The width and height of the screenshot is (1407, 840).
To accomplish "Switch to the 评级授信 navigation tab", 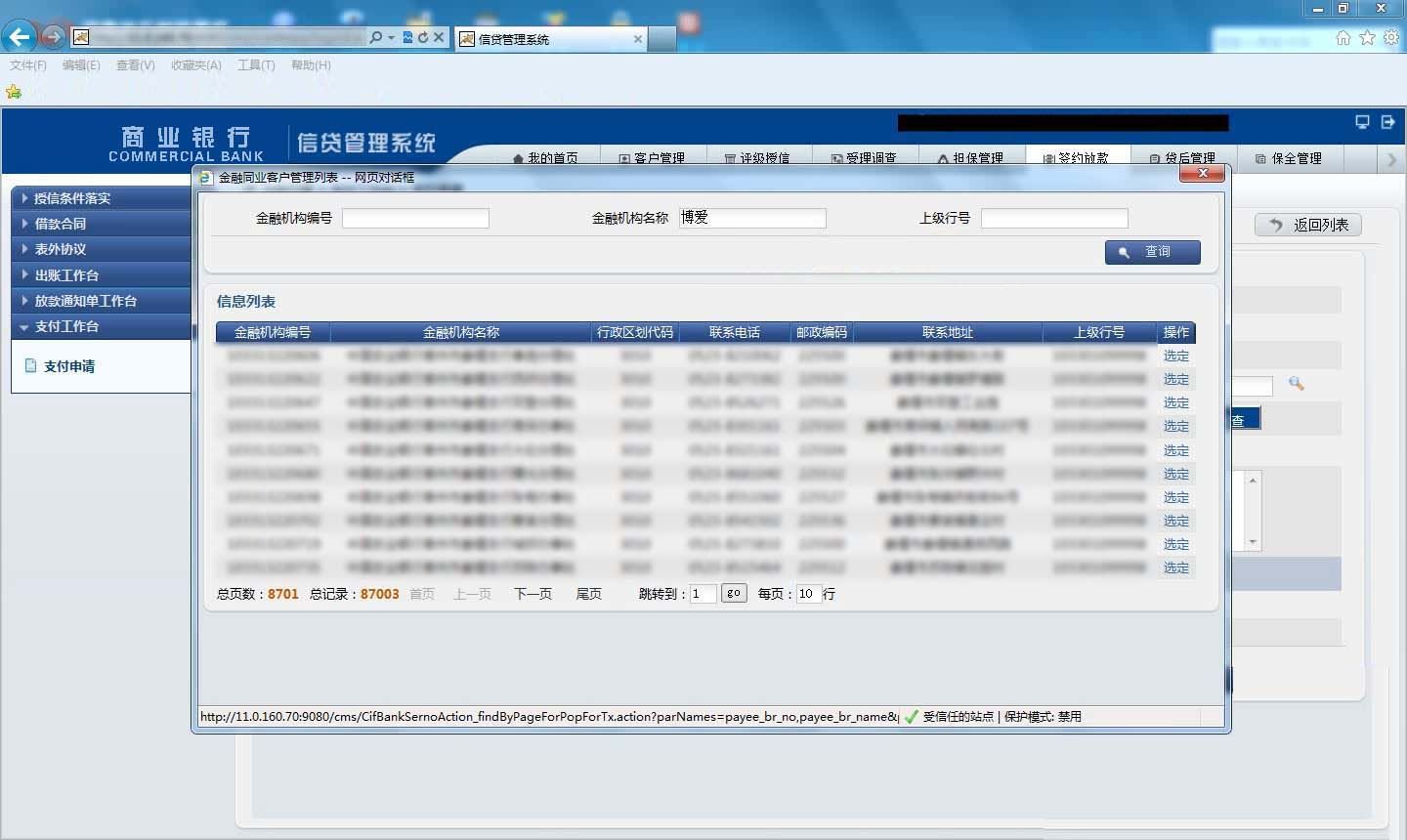I will (x=757, y=158).
